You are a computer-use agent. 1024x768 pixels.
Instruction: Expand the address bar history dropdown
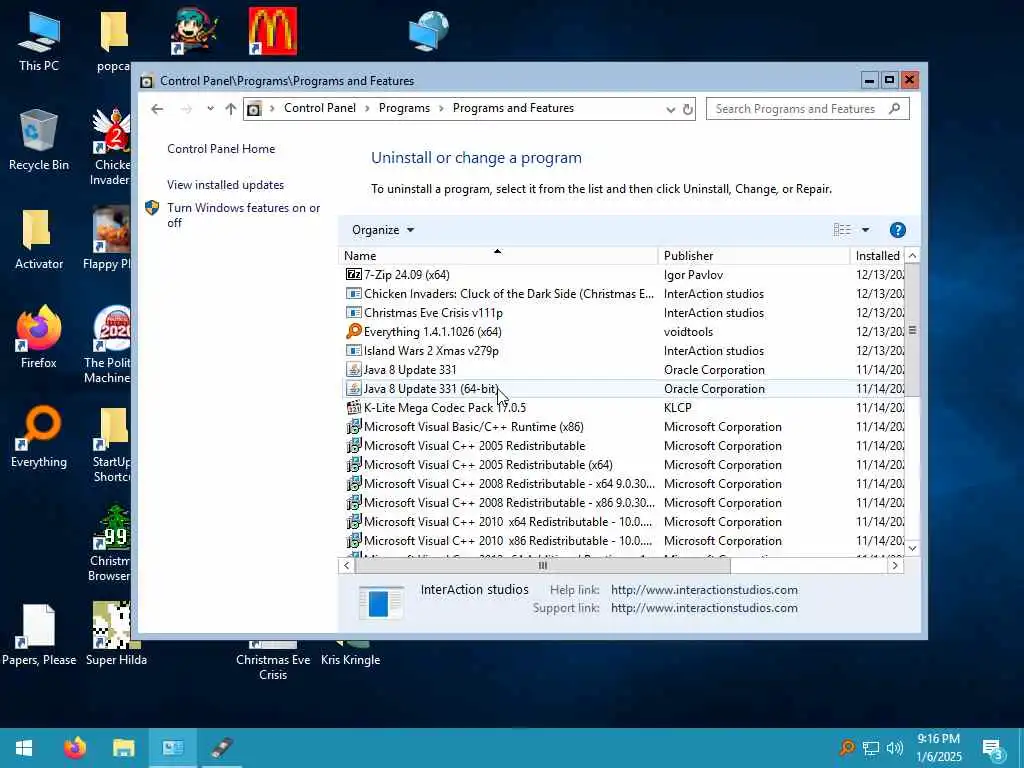coord(670,109)
